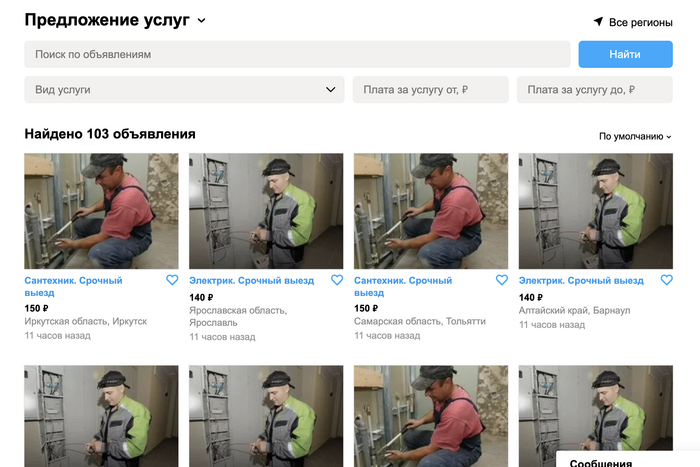Screen dimensions: 700x467
Task: Open the Электрик. Срочный выезд link for Барнаул
Action: tap(581, 281)
